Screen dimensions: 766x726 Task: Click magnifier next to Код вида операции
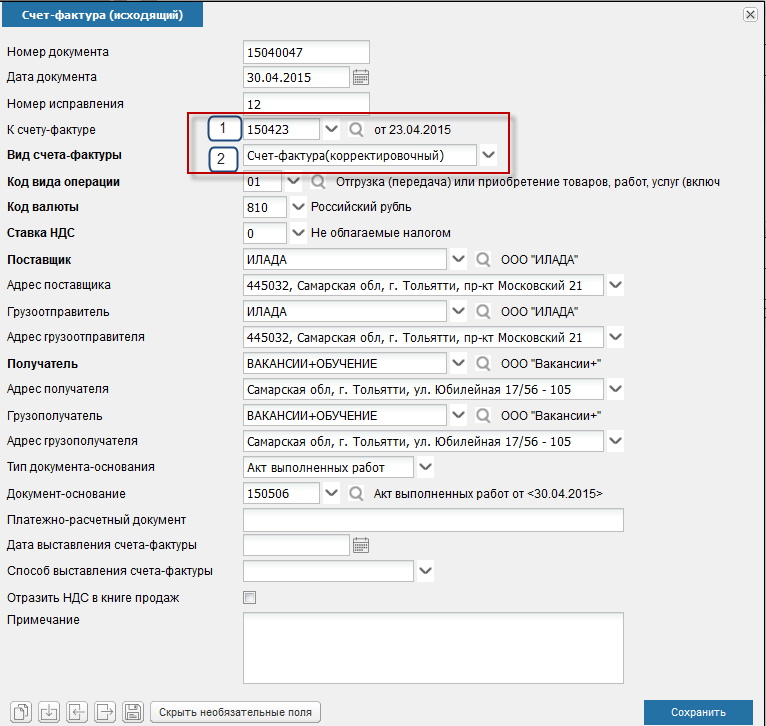coord(318,182)
